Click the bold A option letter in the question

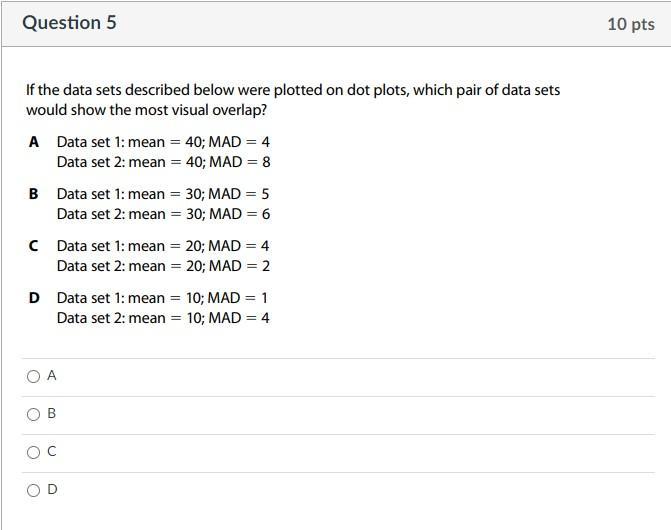click(x=34, y=142)
